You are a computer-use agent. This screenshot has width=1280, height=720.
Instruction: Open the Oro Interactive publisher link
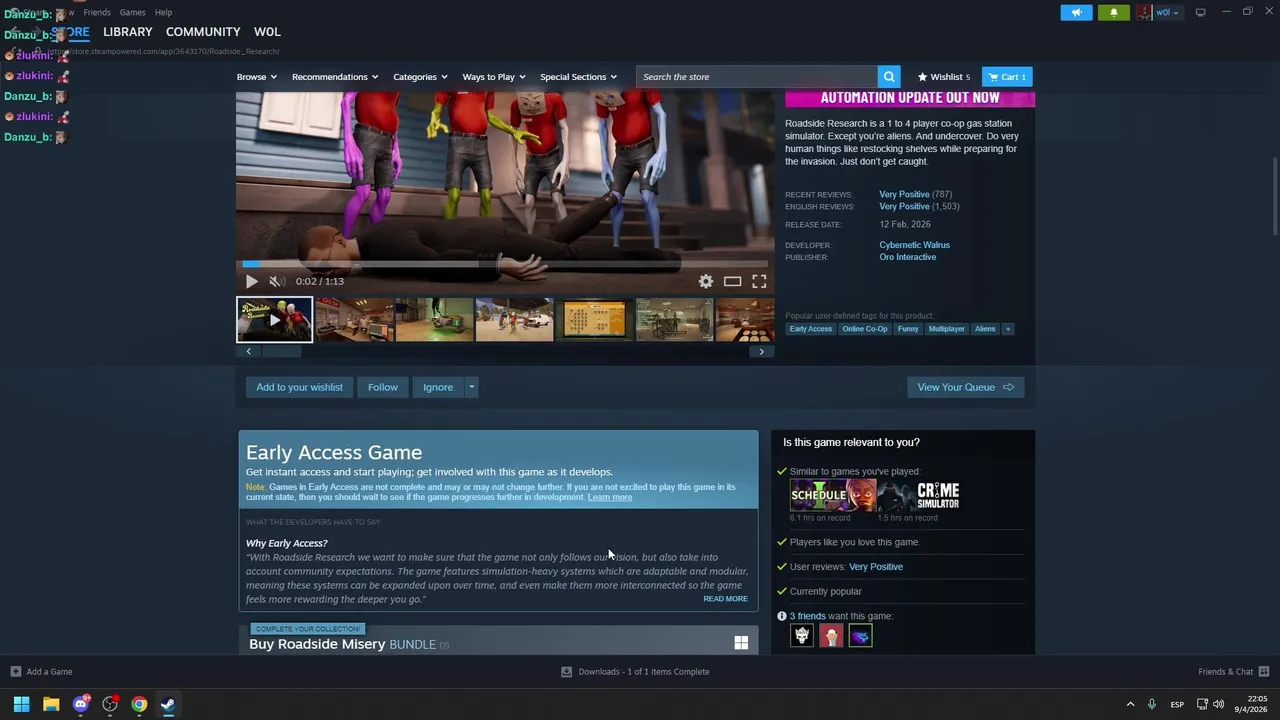(x=908, y=257)
